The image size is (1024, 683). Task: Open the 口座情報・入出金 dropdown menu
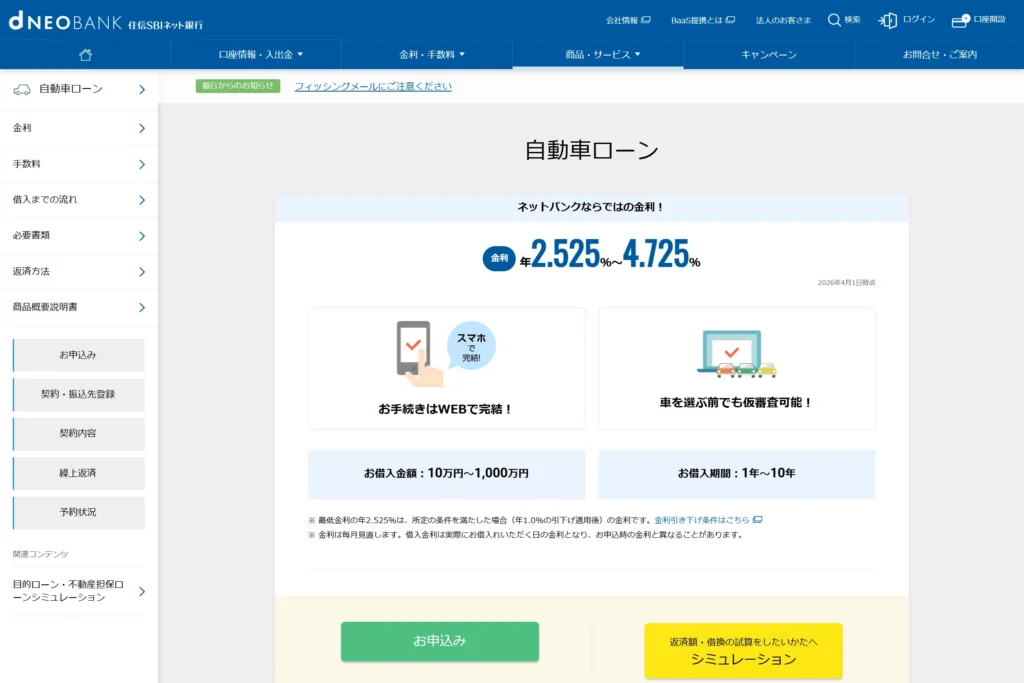click(x=256, y=54)
